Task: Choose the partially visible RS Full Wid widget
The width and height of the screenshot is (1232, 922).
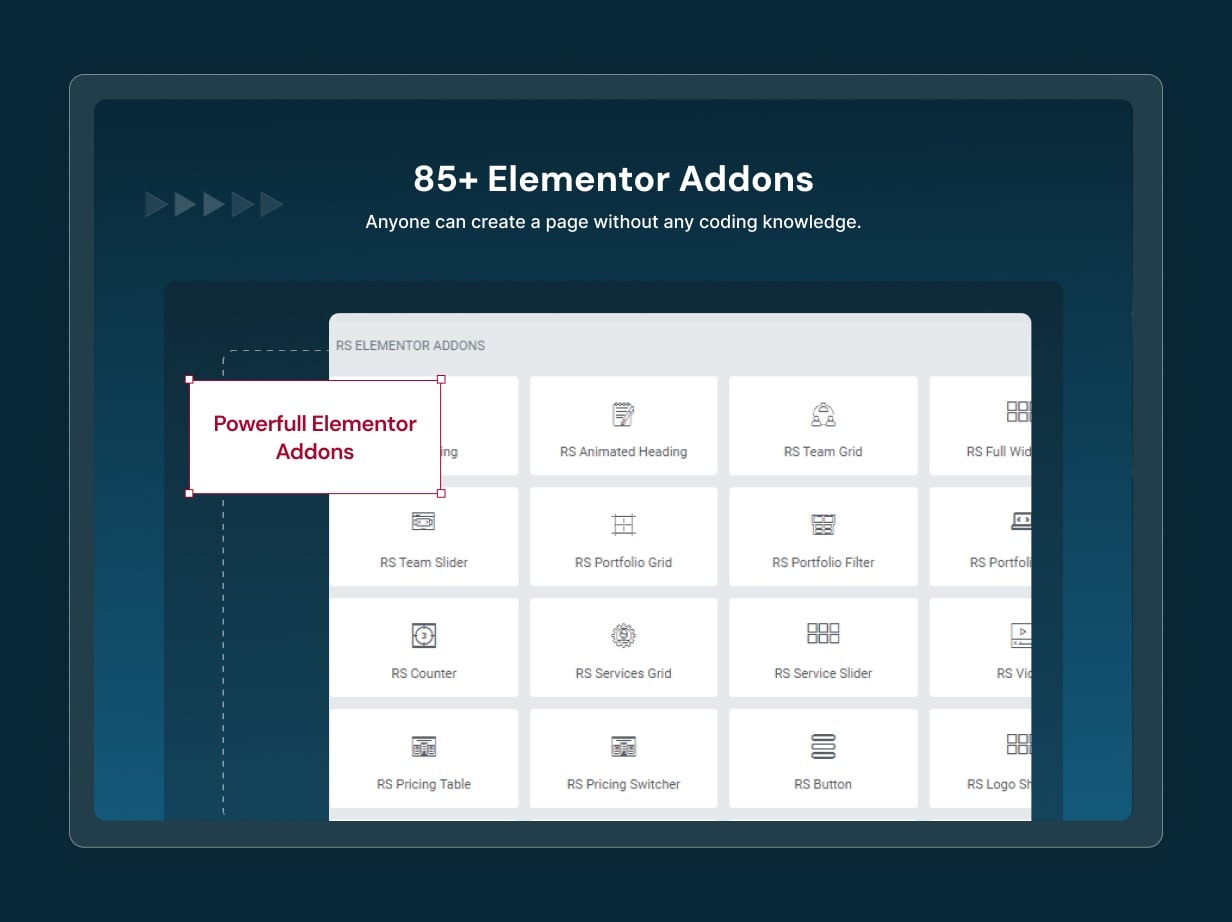Action: tap(981, 426)
